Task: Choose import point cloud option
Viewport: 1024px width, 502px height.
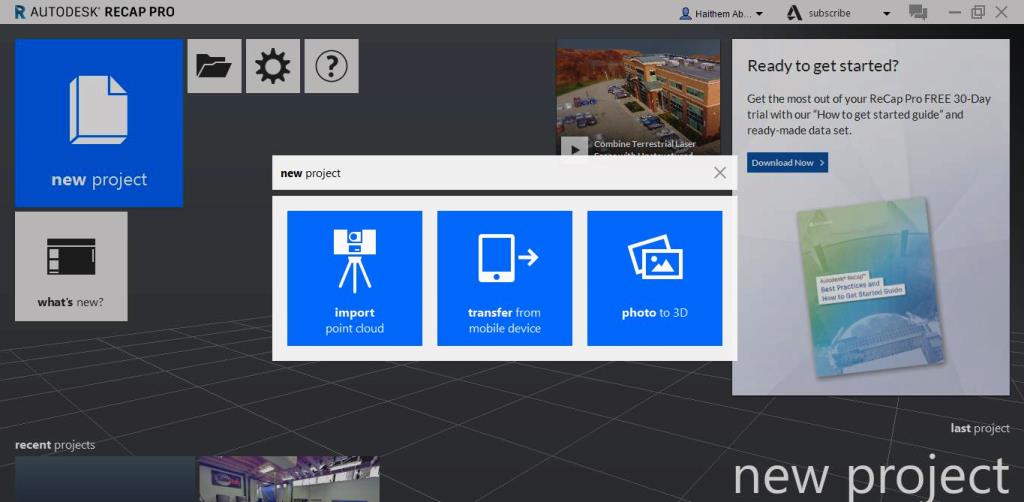Action: 355,278
